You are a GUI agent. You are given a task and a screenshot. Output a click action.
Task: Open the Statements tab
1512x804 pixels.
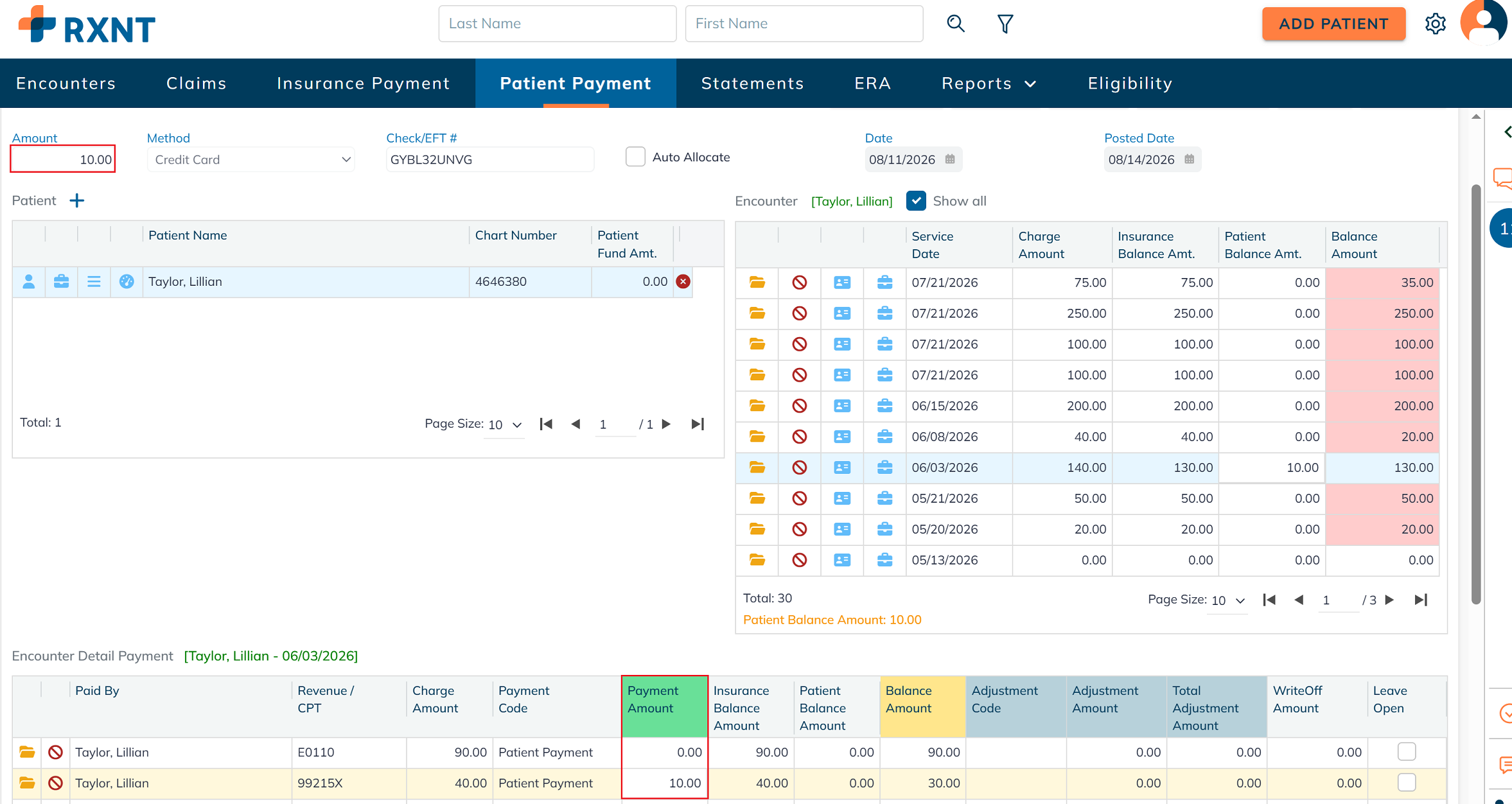pos(752,83)
